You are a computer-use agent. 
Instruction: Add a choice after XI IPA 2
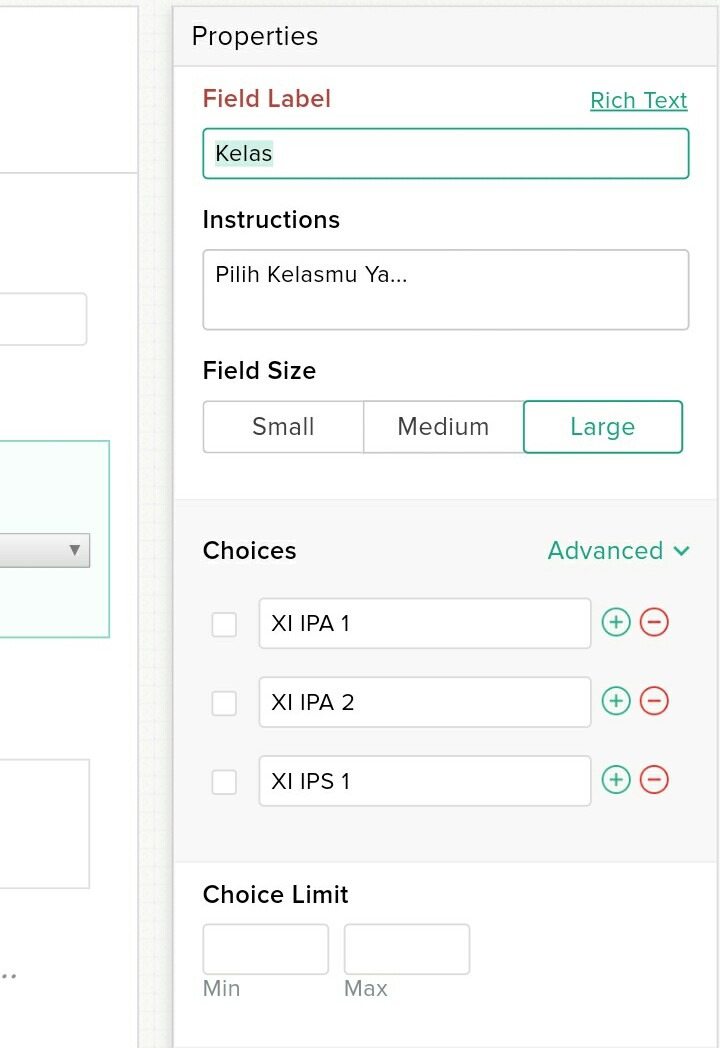pos(616,701)
